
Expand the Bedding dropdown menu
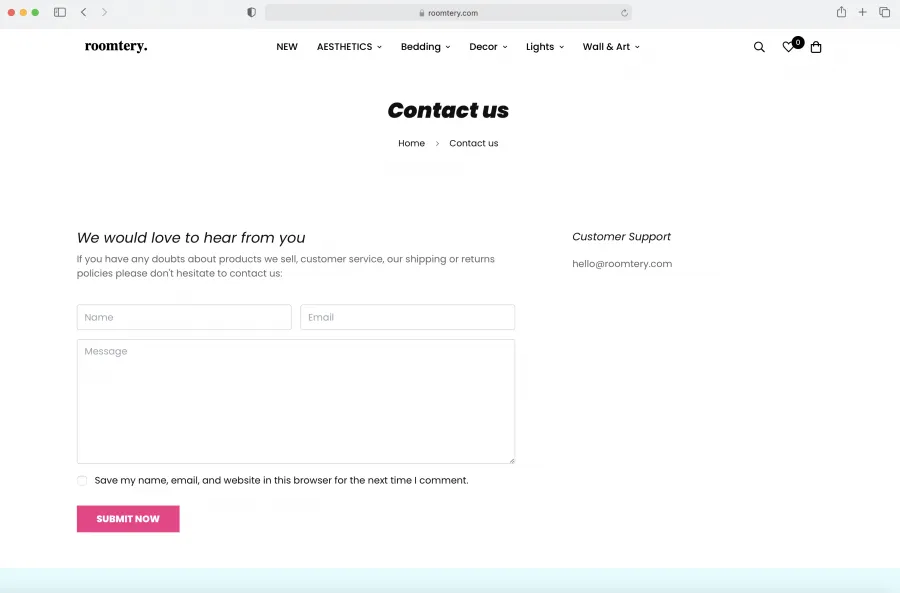[x=425, y=47]
